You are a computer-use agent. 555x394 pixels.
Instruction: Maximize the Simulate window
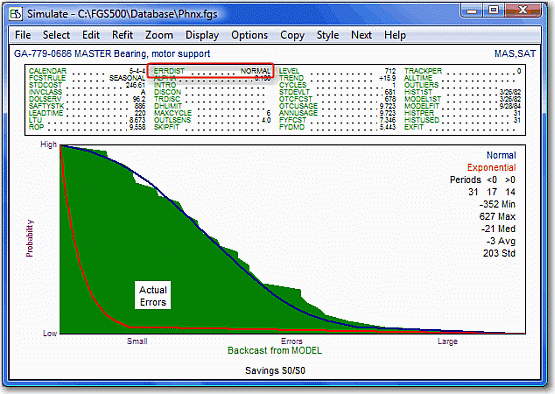[494, 10]
